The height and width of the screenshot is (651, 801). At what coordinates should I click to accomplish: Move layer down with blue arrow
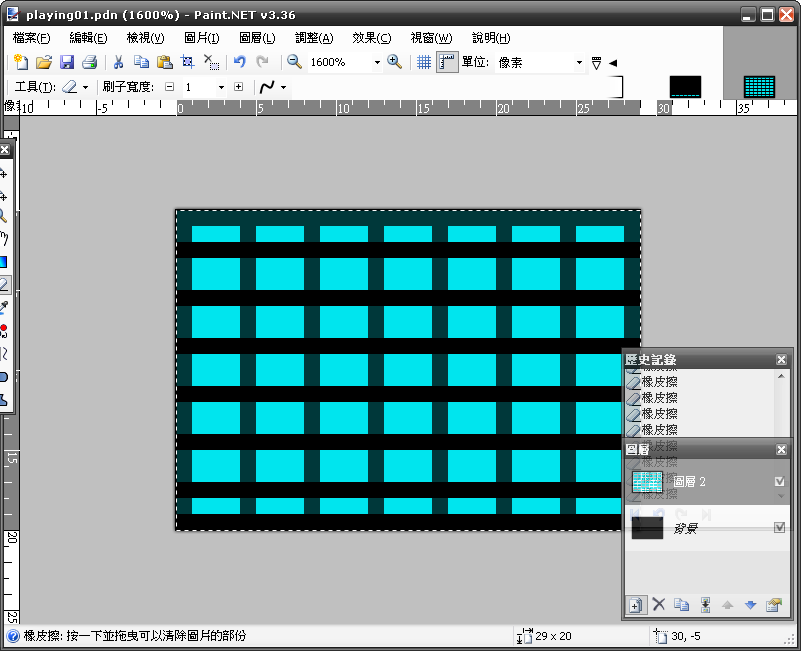click(x=750, y=605)
